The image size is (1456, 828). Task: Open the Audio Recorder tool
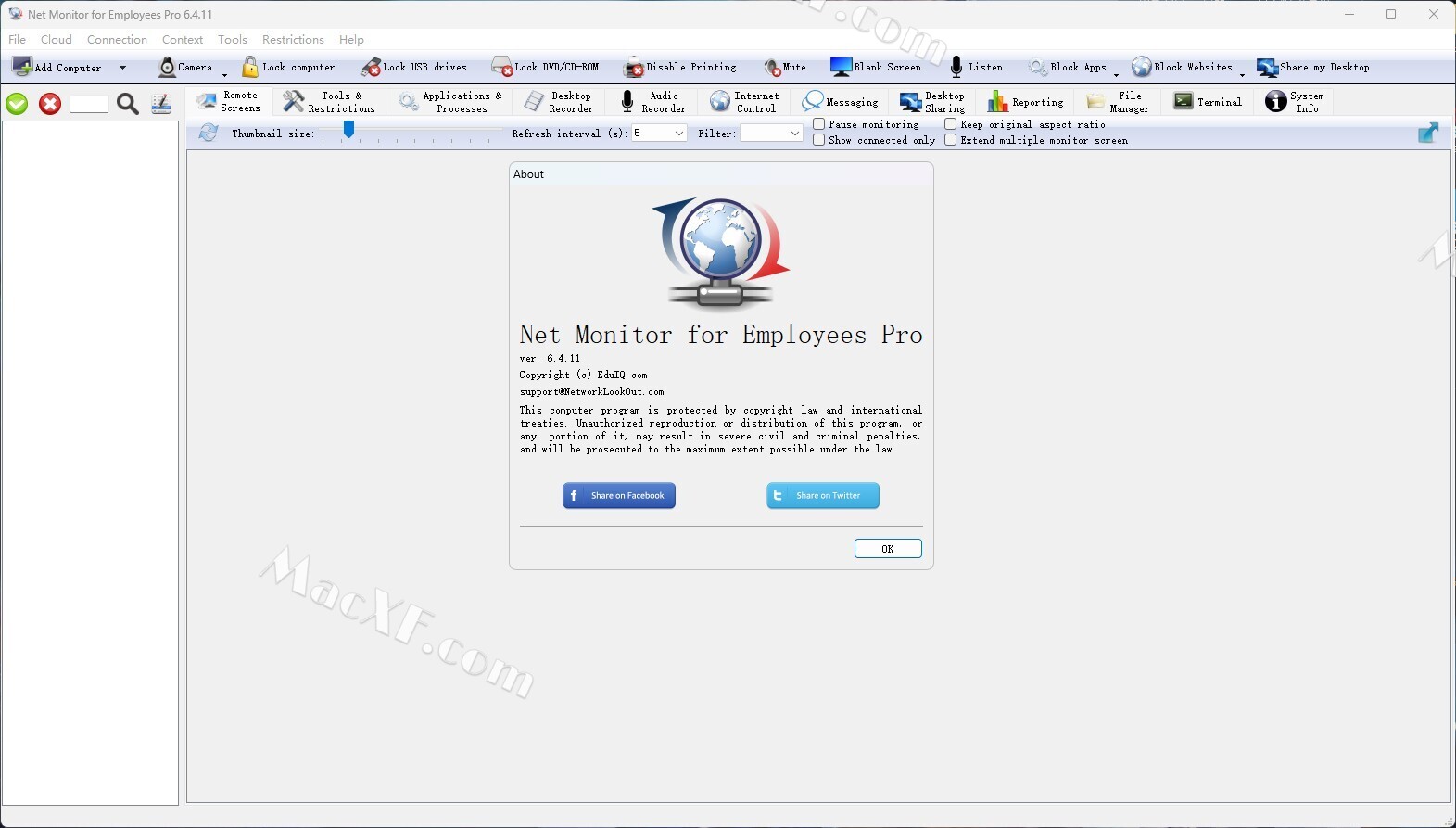653,102
